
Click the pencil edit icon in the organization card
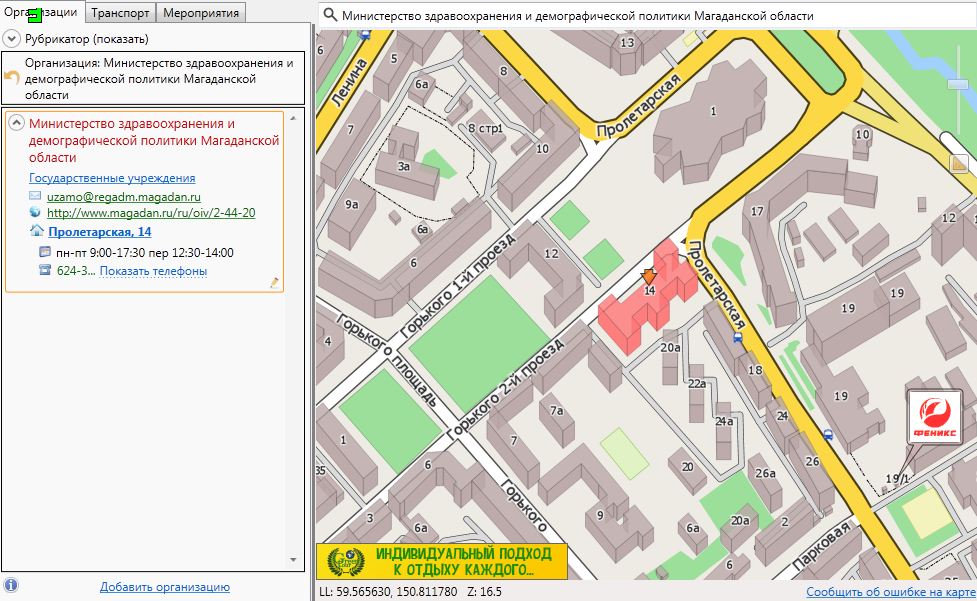click(274, 282)
